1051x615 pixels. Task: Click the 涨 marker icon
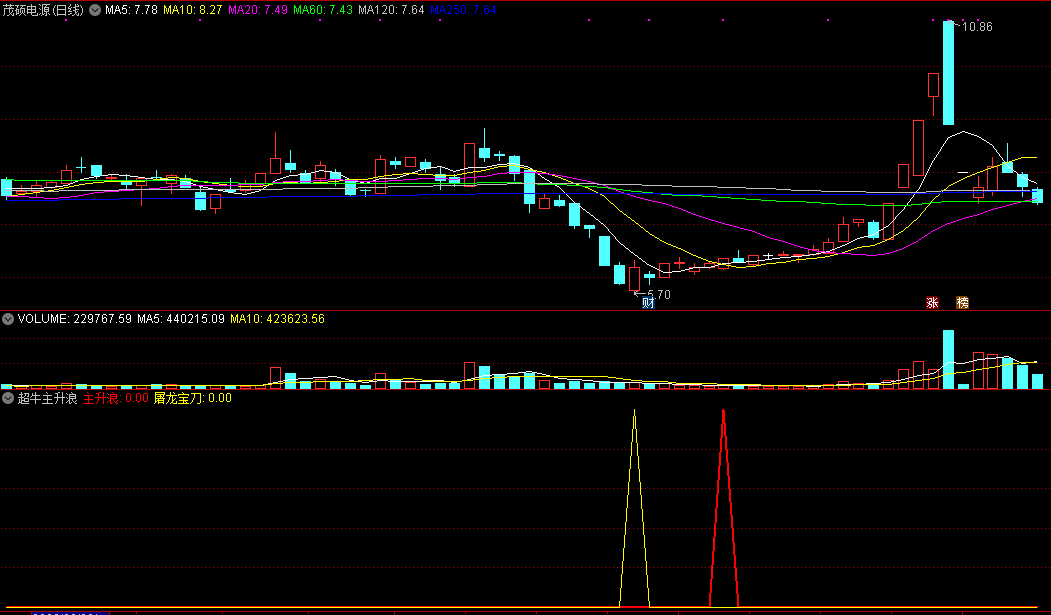pos(932,303)
